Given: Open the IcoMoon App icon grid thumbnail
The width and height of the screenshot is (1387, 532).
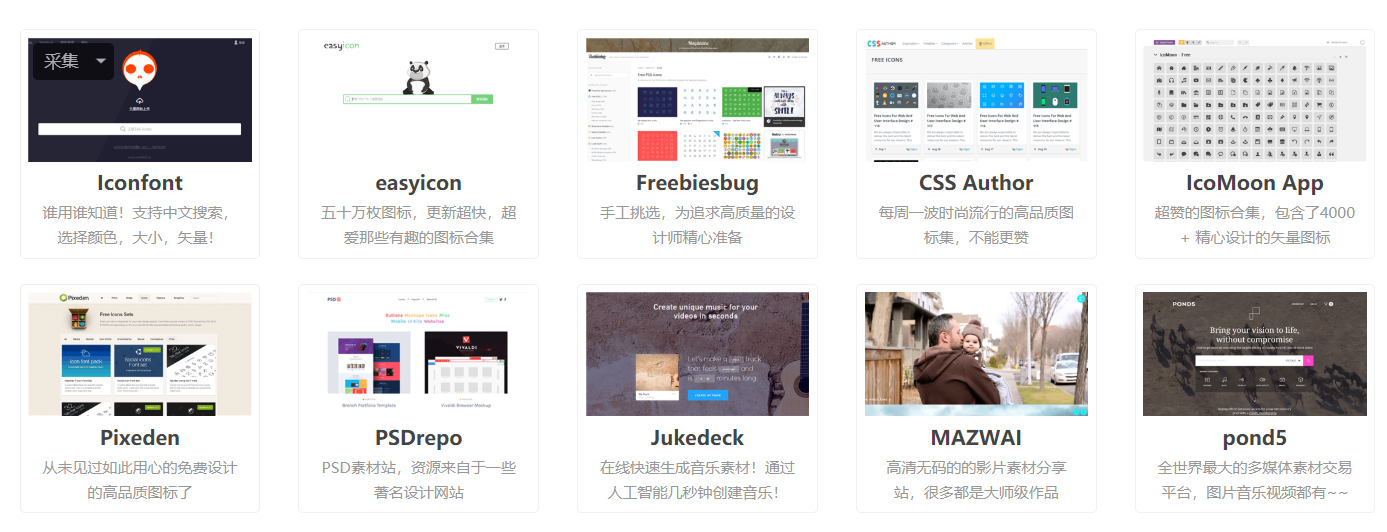Looking at the screenshot, I should point(1255,100).
